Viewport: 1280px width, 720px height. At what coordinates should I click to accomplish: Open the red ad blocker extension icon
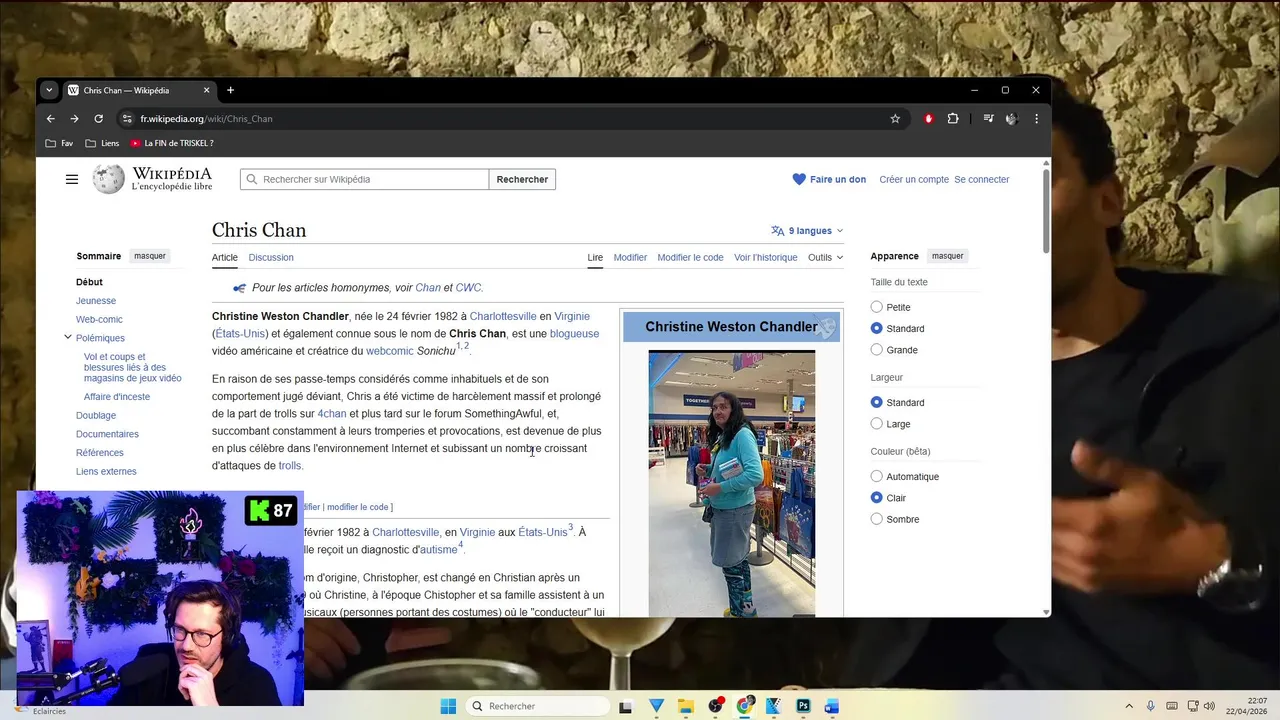(x=929, y=118)
